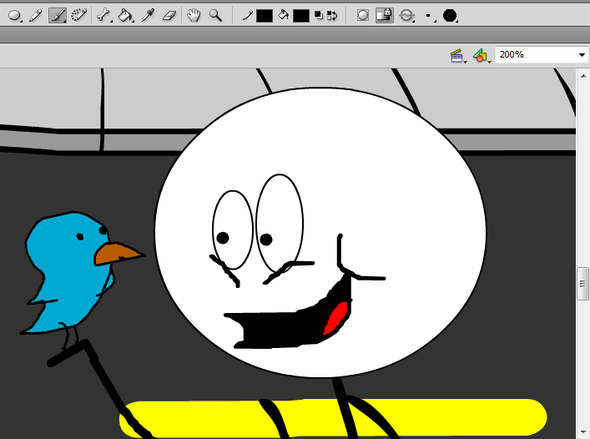Select the Eraser tool
Screen dimensions: 590x439
pyautogui.click(x=169, y=16)
